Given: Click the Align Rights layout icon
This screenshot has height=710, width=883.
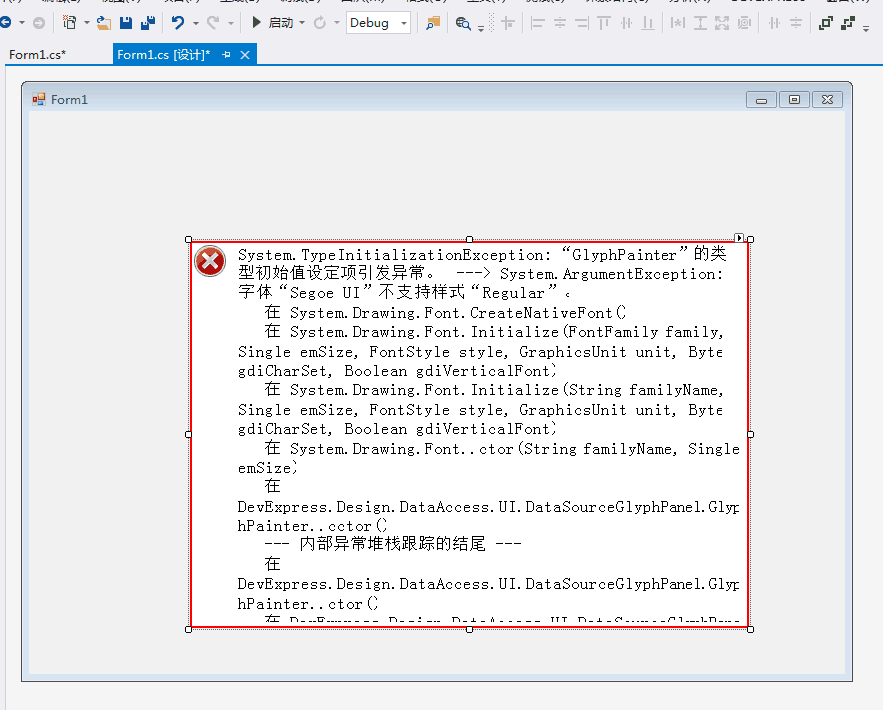Looking at the screenshot, I should coord(582,23).
